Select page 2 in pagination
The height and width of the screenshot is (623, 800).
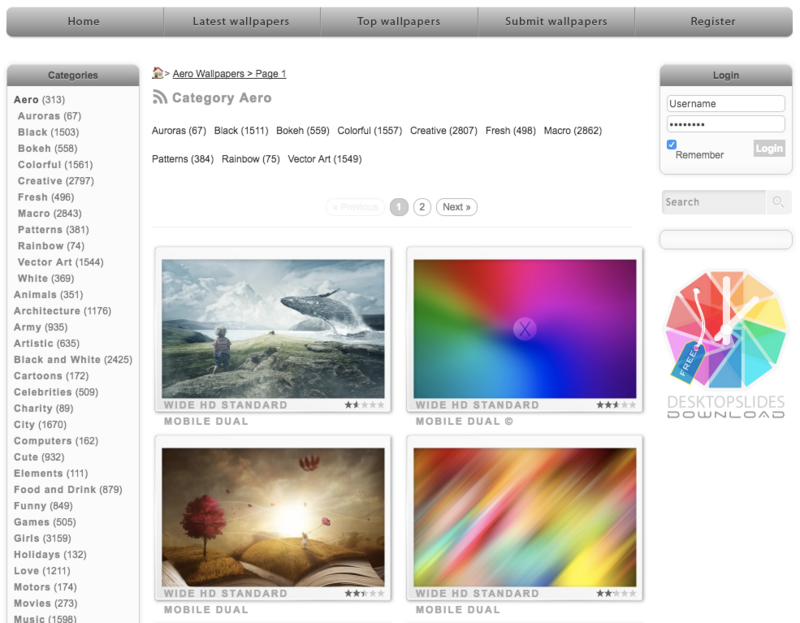422,207
